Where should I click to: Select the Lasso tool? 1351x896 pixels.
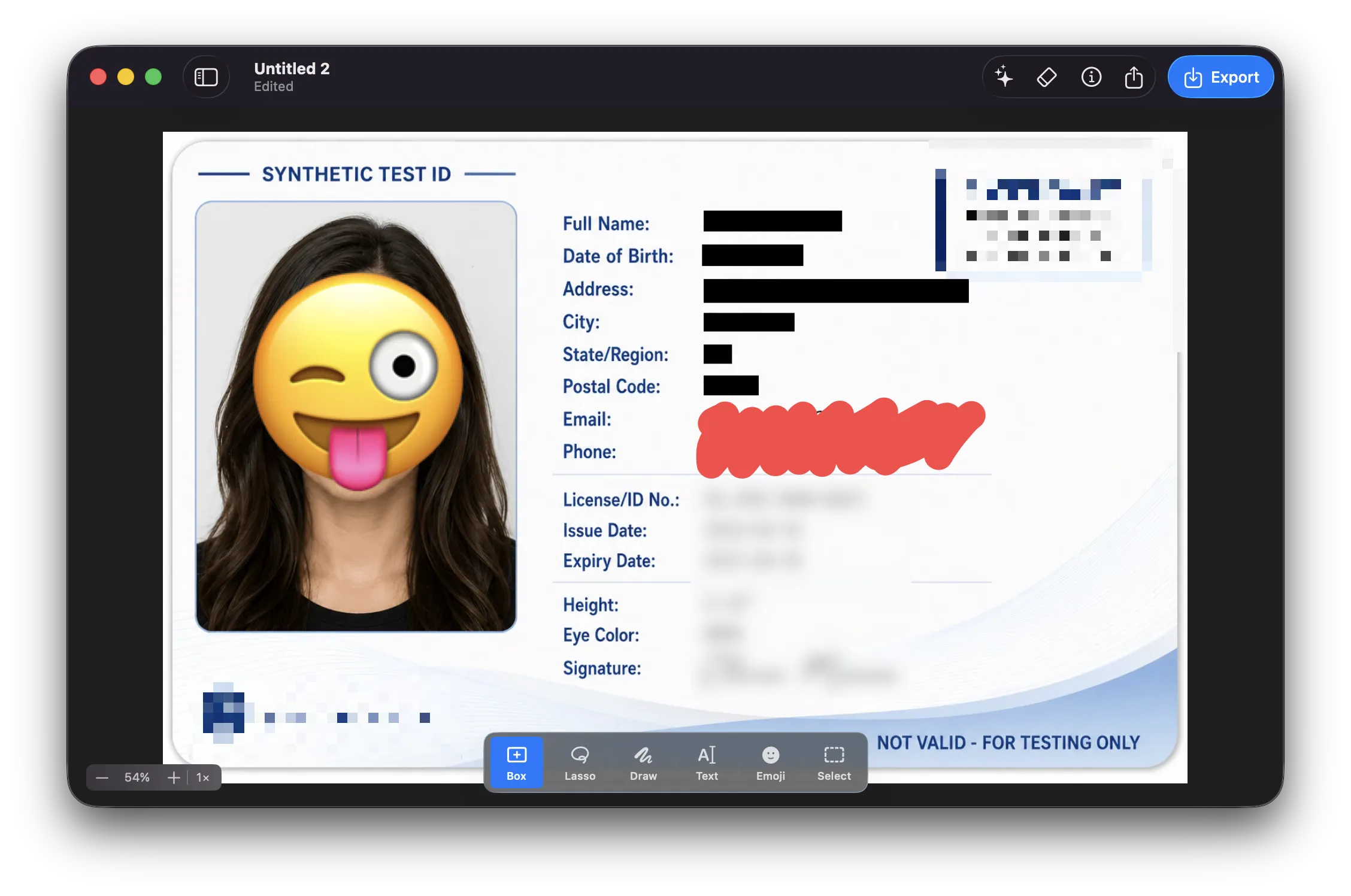pos(580,762)
